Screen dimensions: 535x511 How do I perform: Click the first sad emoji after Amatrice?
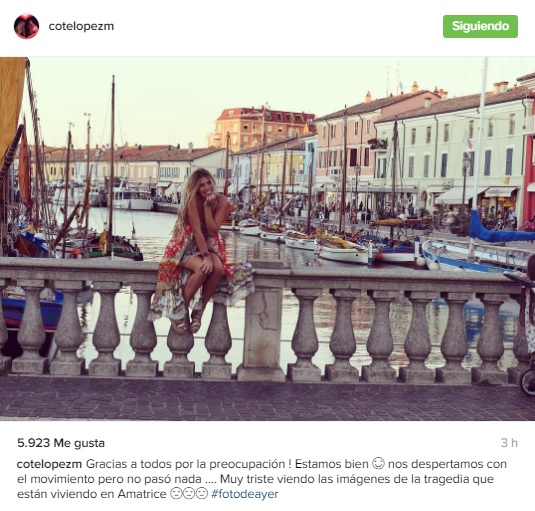pyautogui.click(x=175, y=493)
